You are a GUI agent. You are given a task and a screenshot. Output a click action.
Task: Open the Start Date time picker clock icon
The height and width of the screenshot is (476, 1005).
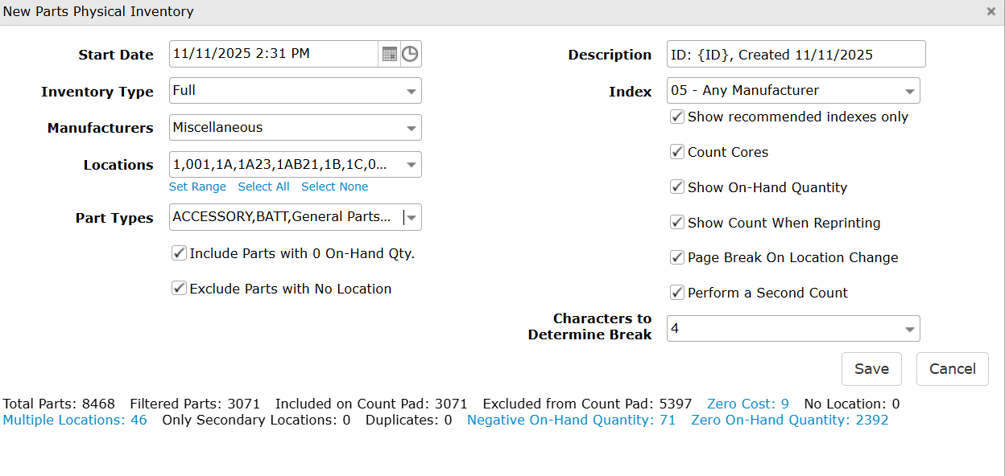tap(410, 54)
